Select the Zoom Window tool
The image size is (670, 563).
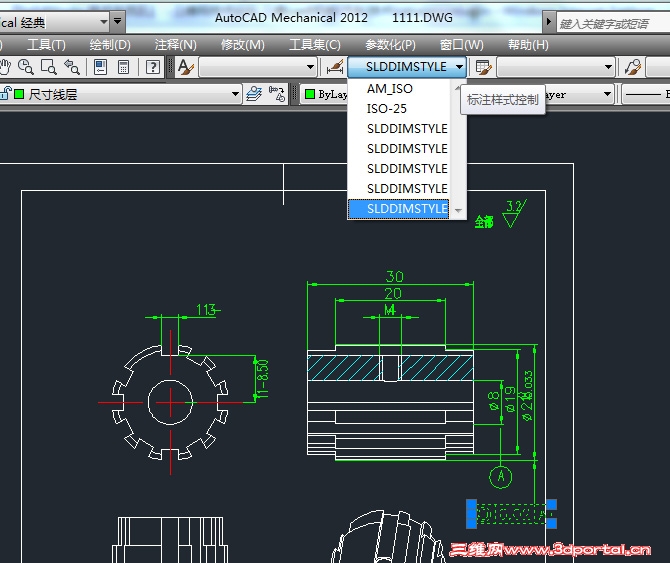click(x=48, y=67)
